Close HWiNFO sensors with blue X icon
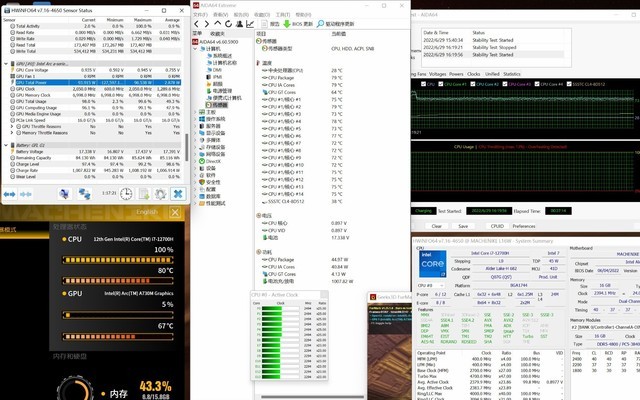This screenshot has height=400, width=640. point(178,194)
